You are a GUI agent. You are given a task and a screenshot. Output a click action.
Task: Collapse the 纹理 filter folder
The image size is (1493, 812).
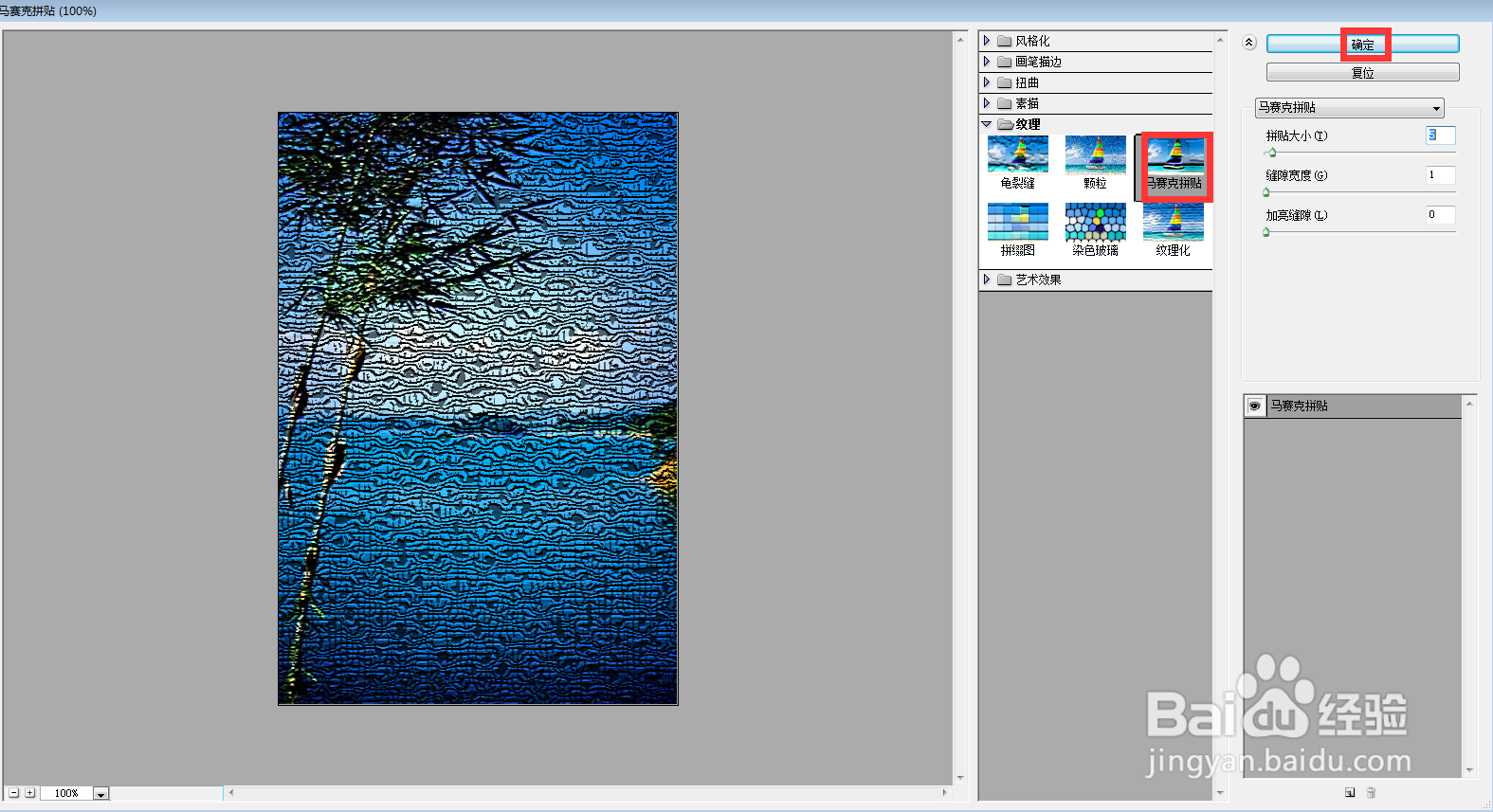(x=987, y=124)
